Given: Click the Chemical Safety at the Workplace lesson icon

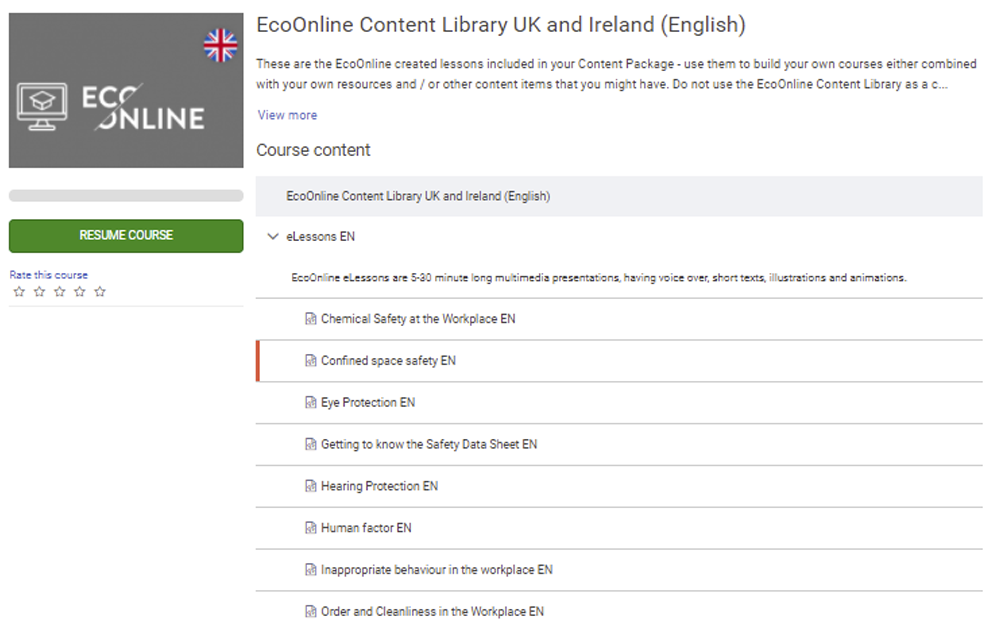Looking at the screenshot, I should [311, 319].
